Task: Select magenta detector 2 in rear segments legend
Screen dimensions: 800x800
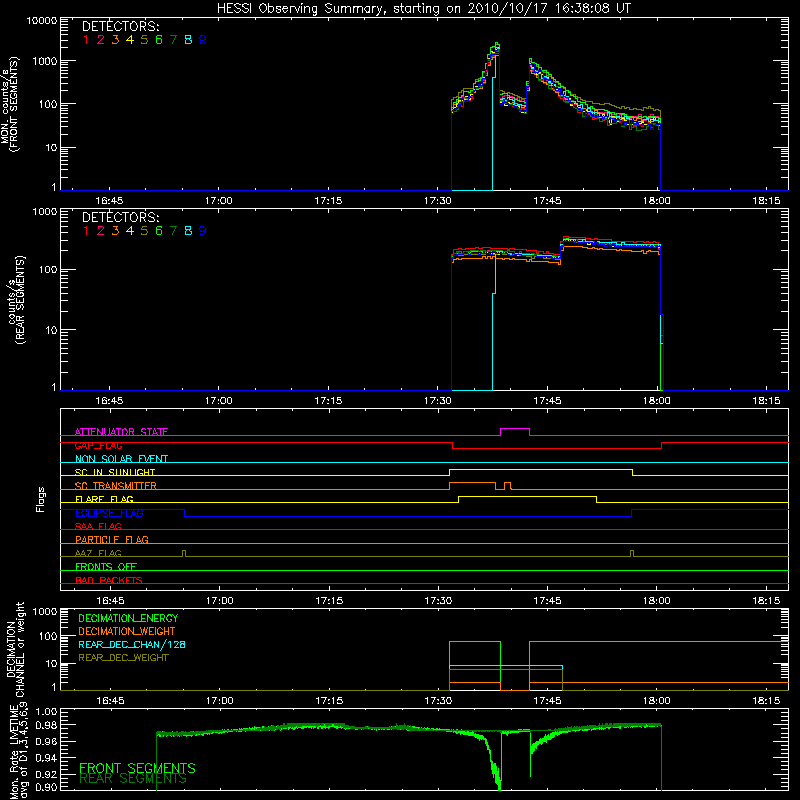Action: [x=101, y=231]
